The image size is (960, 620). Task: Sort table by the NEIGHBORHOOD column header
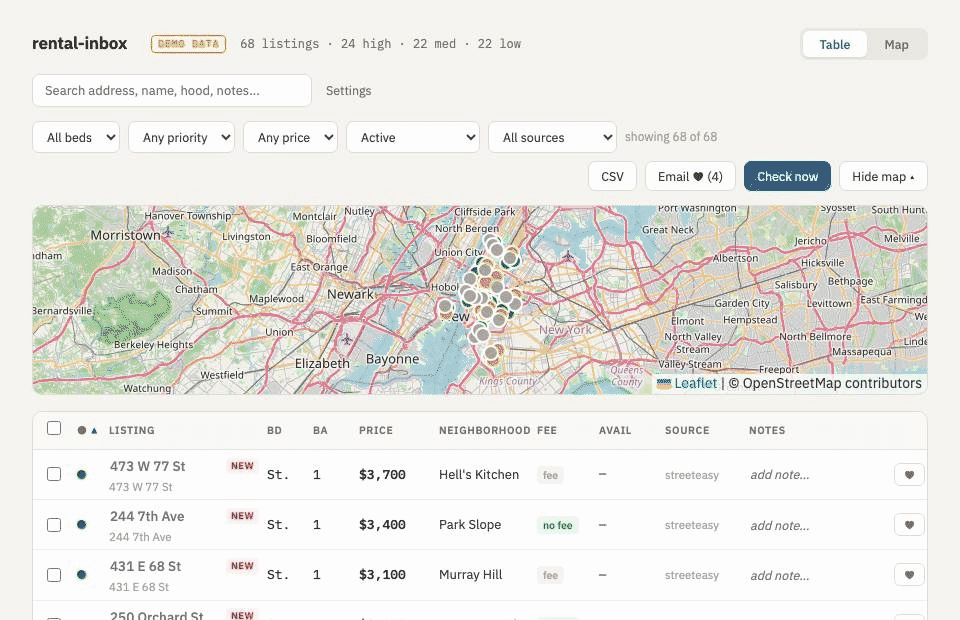tap(484, 430)
